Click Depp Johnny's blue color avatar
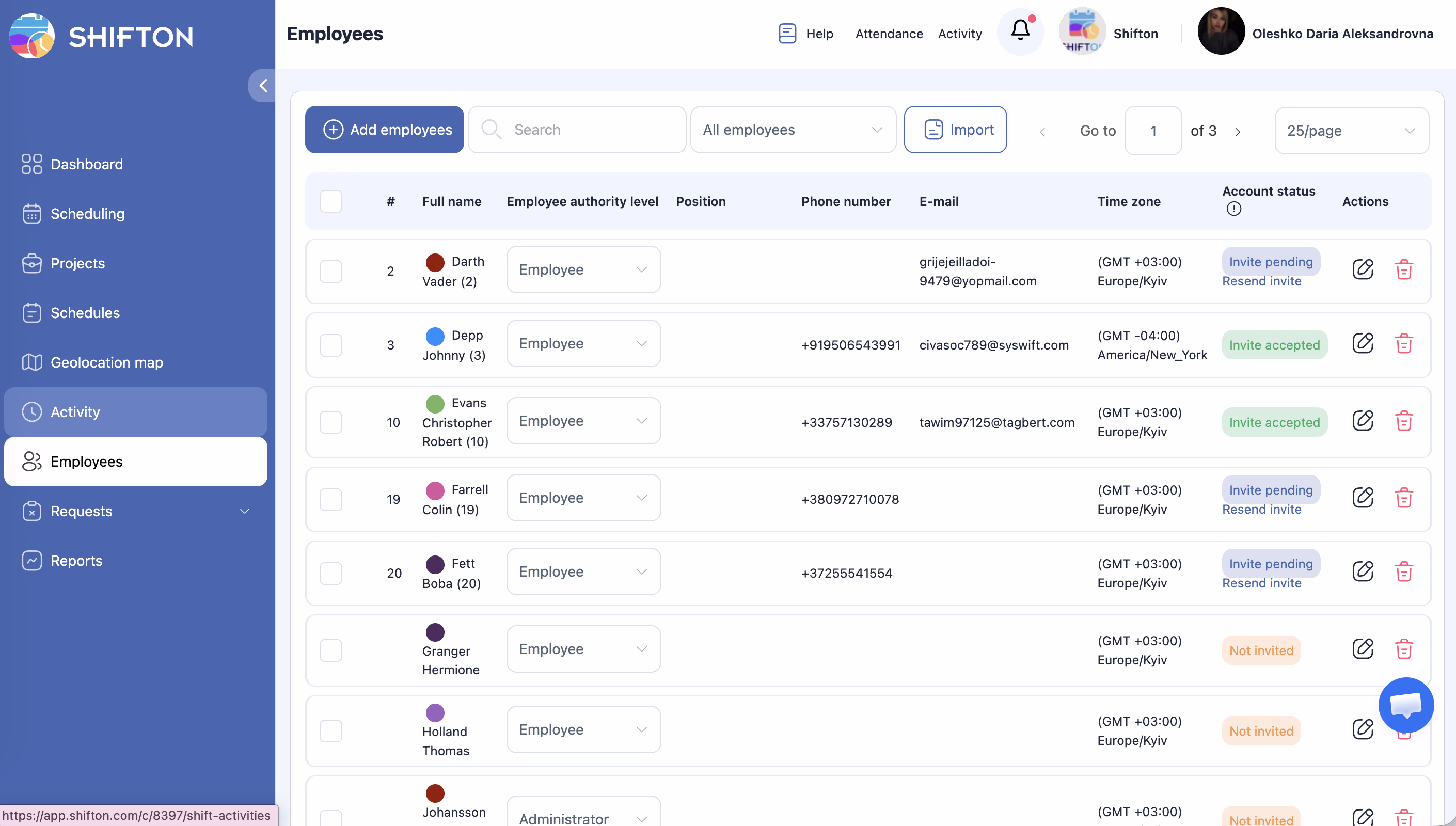Image resolution: width=1456 pixels, height=826 pixels. click(435, 336)
